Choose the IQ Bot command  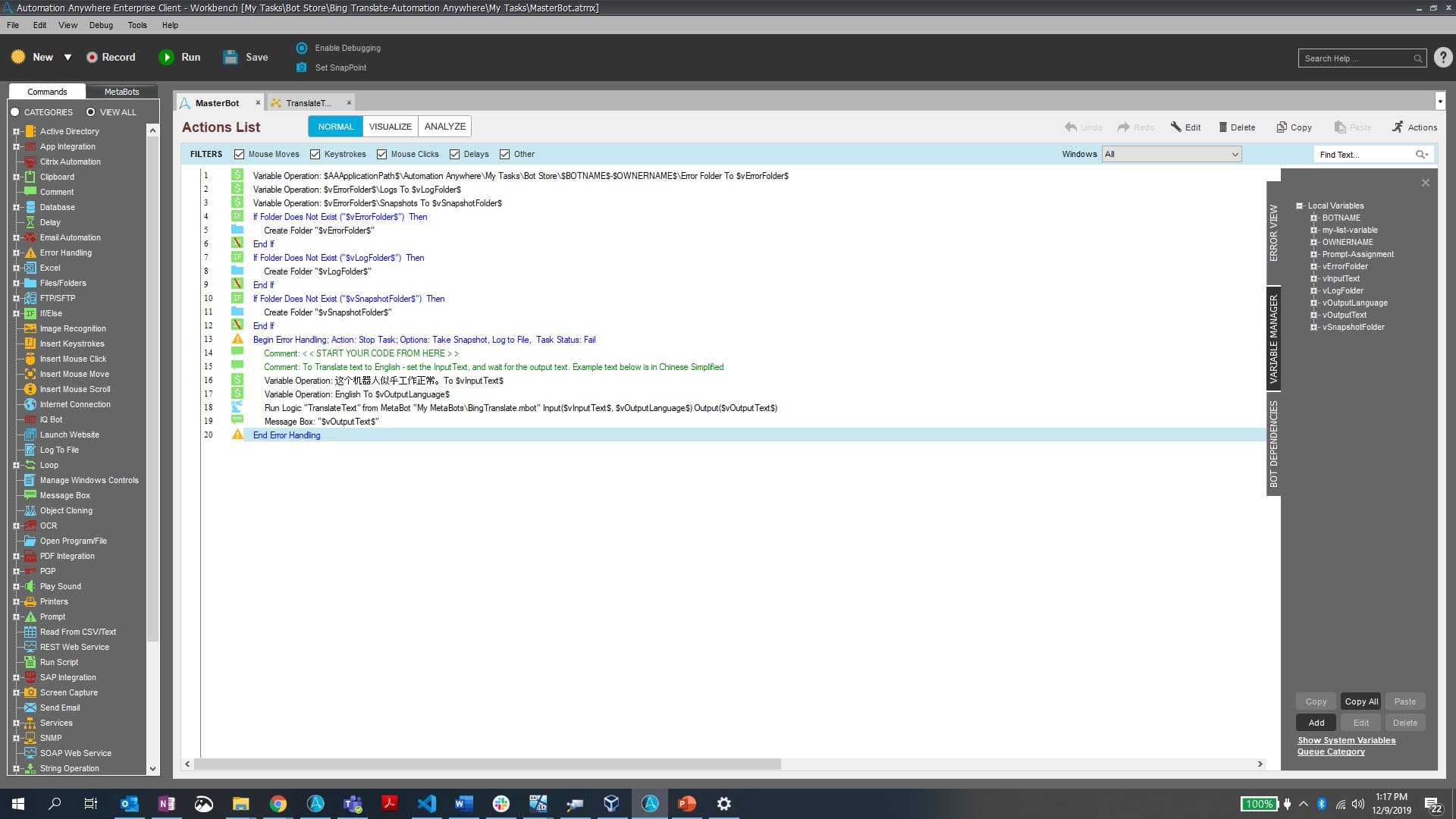[x=51, y=419]
